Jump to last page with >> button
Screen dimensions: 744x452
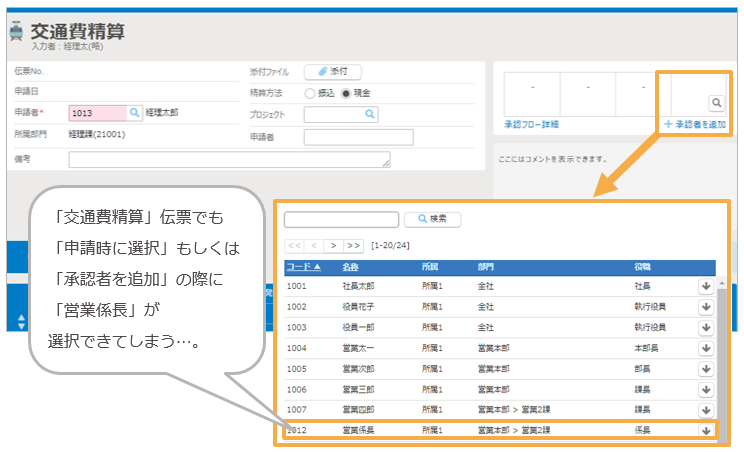click(353, 245)
